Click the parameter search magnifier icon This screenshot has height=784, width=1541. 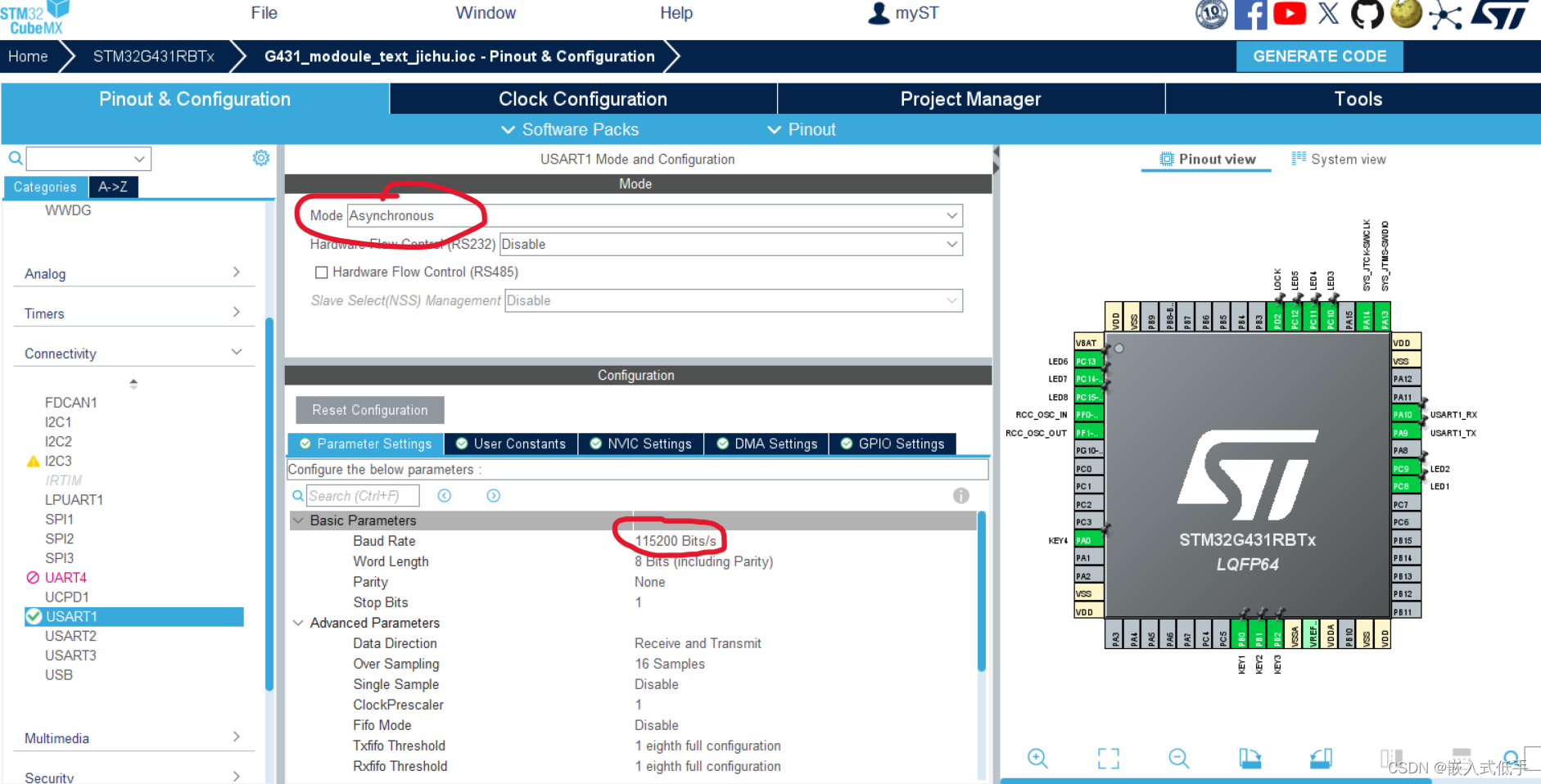298,496
